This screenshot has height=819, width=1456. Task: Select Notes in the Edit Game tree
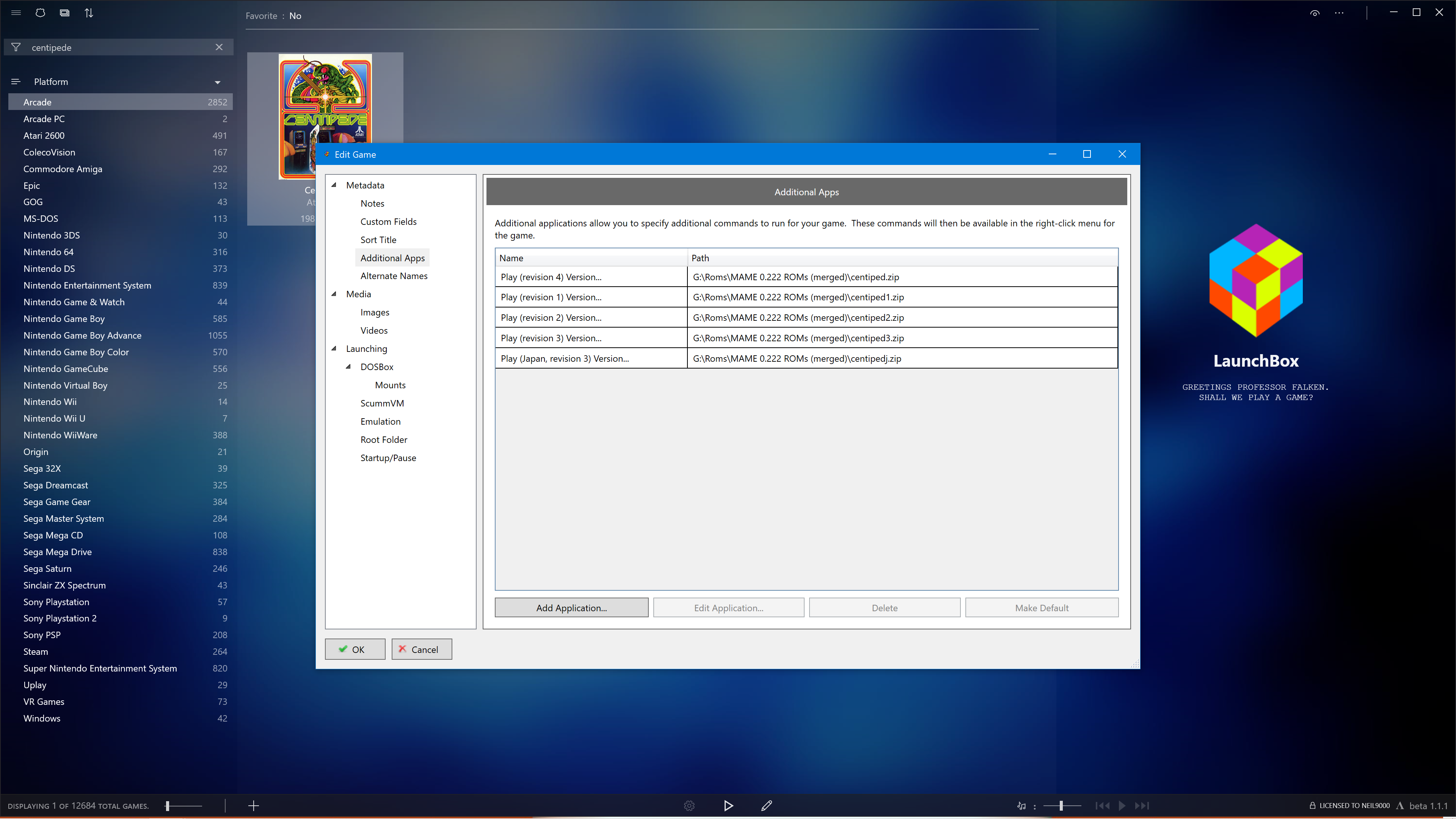372,204
